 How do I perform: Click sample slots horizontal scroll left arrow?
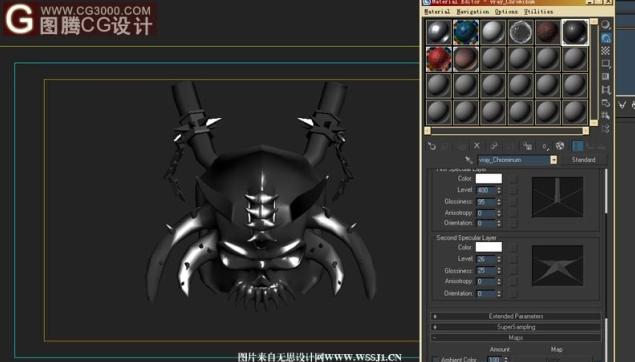[427, 130]
